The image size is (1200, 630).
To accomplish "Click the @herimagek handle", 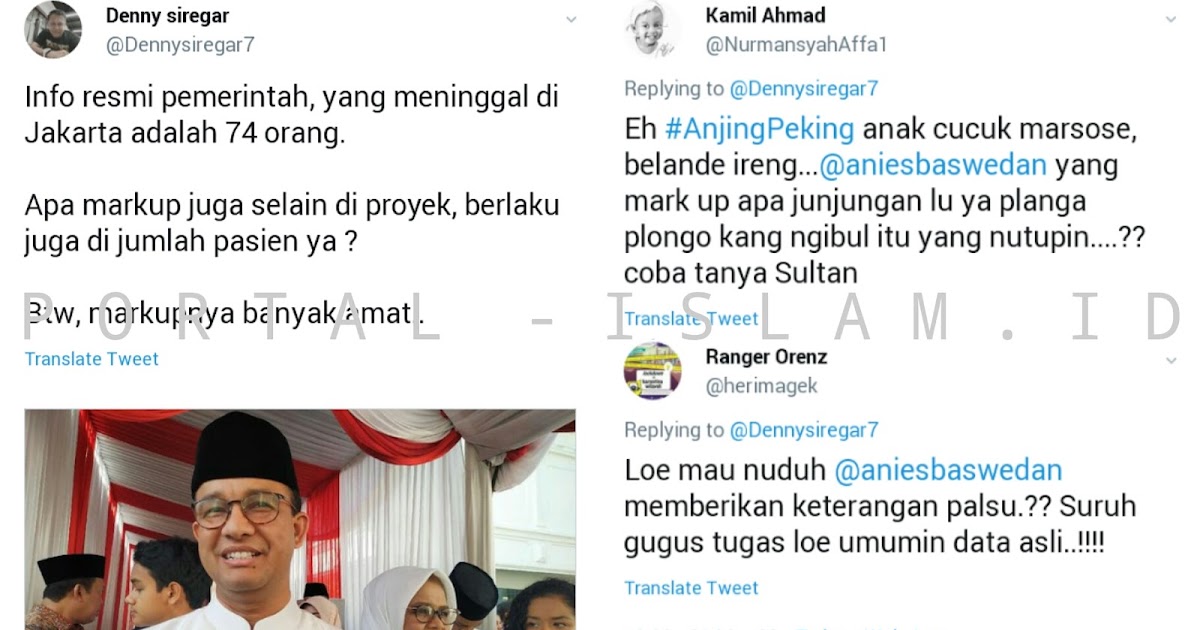I will pos(762,386).
